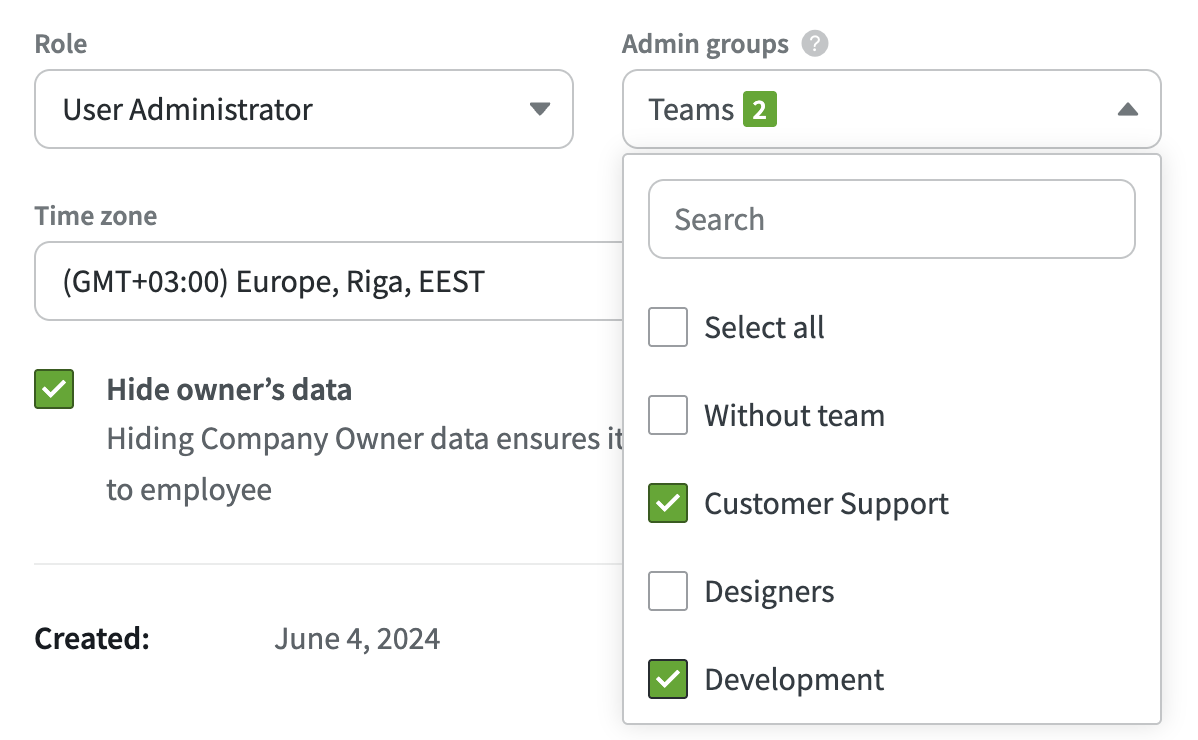
Task: Click the Hide owner's data label
Action: [x=229, y=389]
